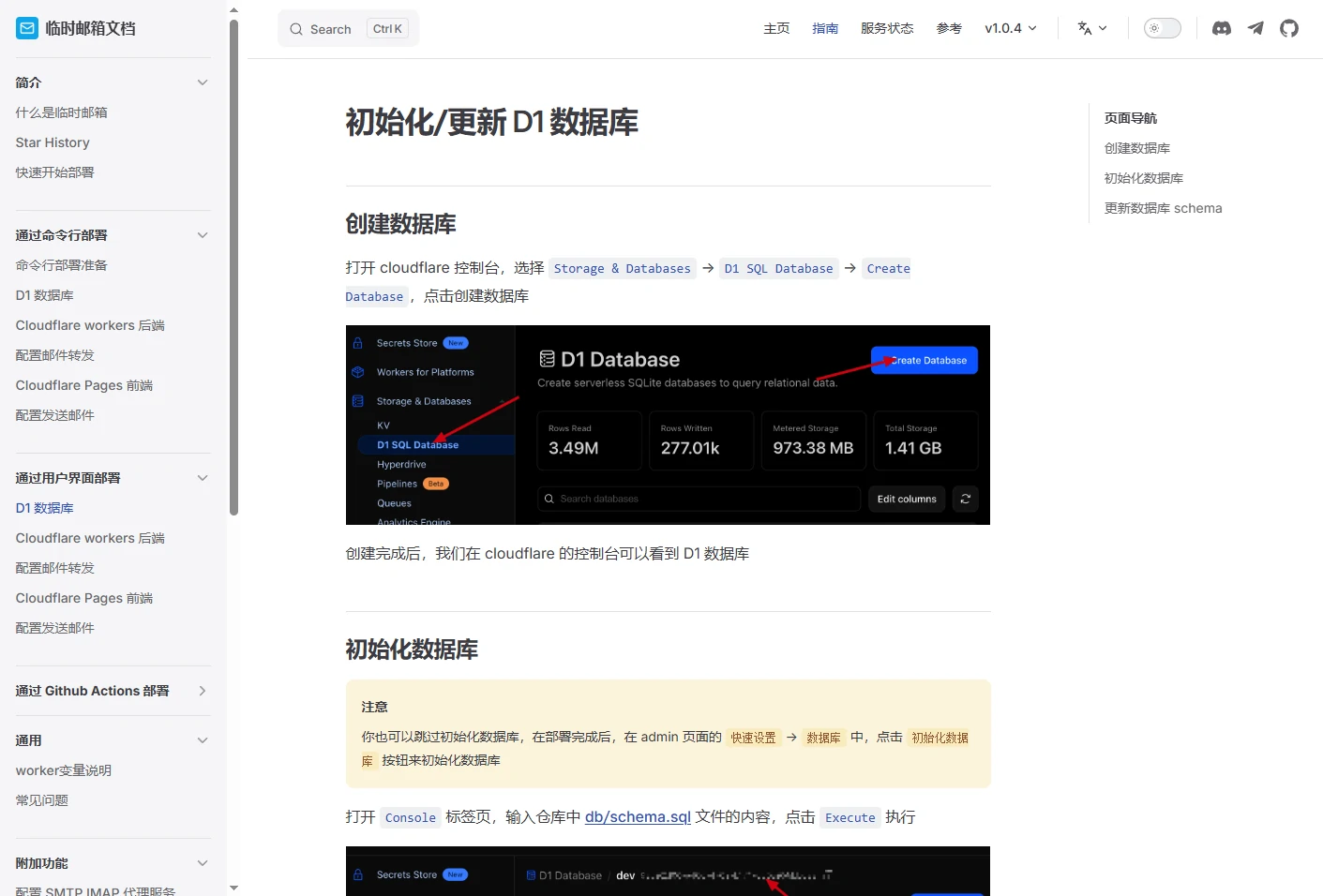Jump to 创建数据库 in page navigation
Viewport: 1323px width, 896px height.
click(1137, 148)
